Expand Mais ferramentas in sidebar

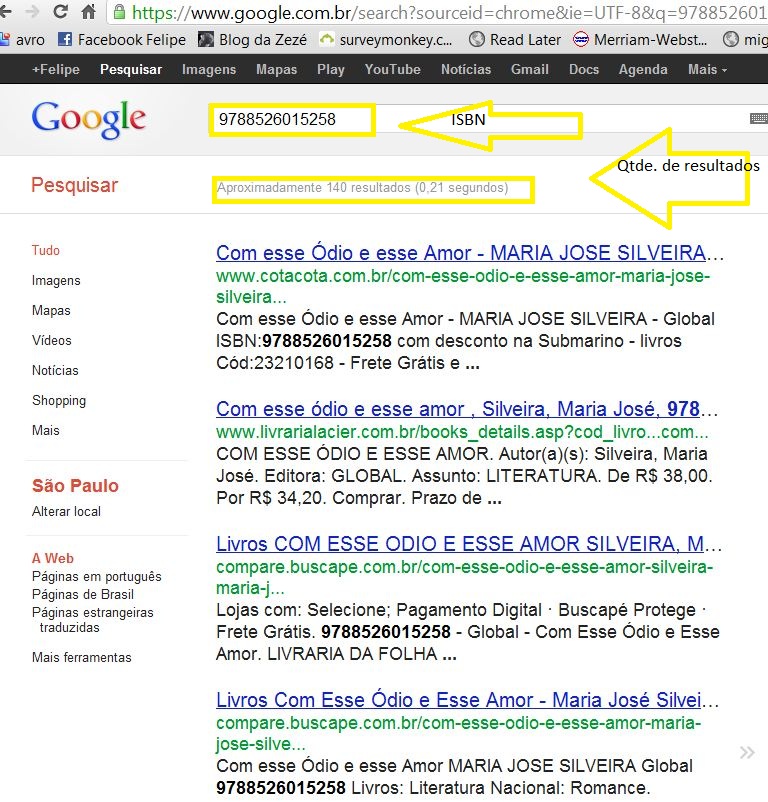point(81,657)
